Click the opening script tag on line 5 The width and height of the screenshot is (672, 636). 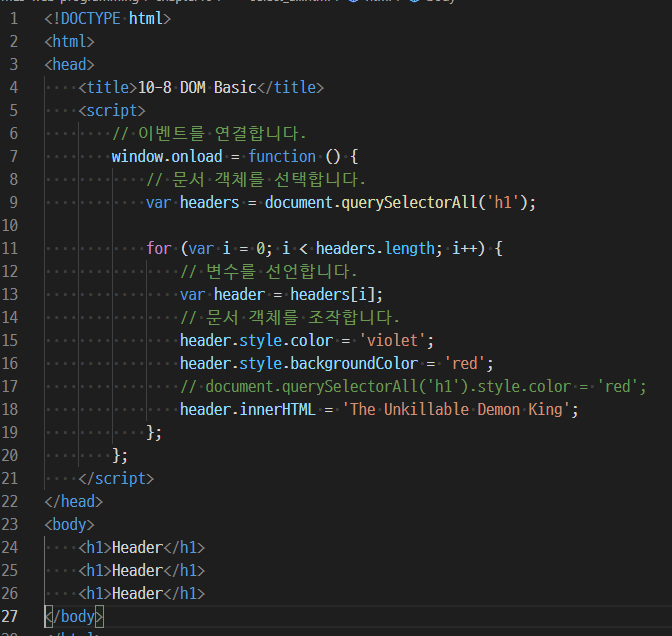pos(111,111)
